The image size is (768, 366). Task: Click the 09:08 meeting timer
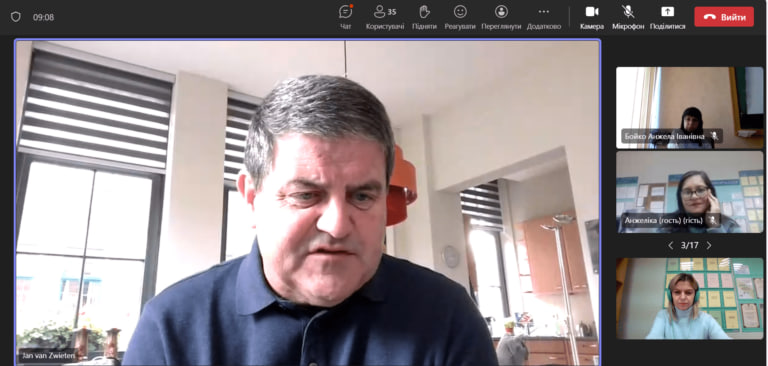(x=44, y=17)
